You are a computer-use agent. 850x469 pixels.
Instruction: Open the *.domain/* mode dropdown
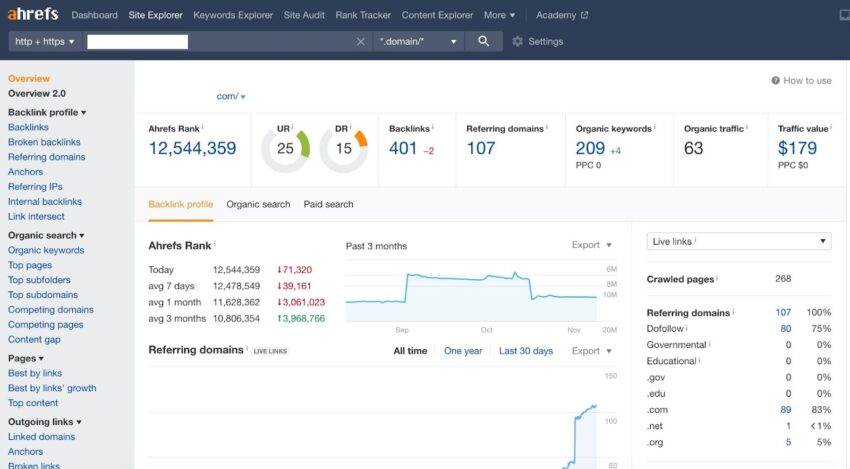418,42
